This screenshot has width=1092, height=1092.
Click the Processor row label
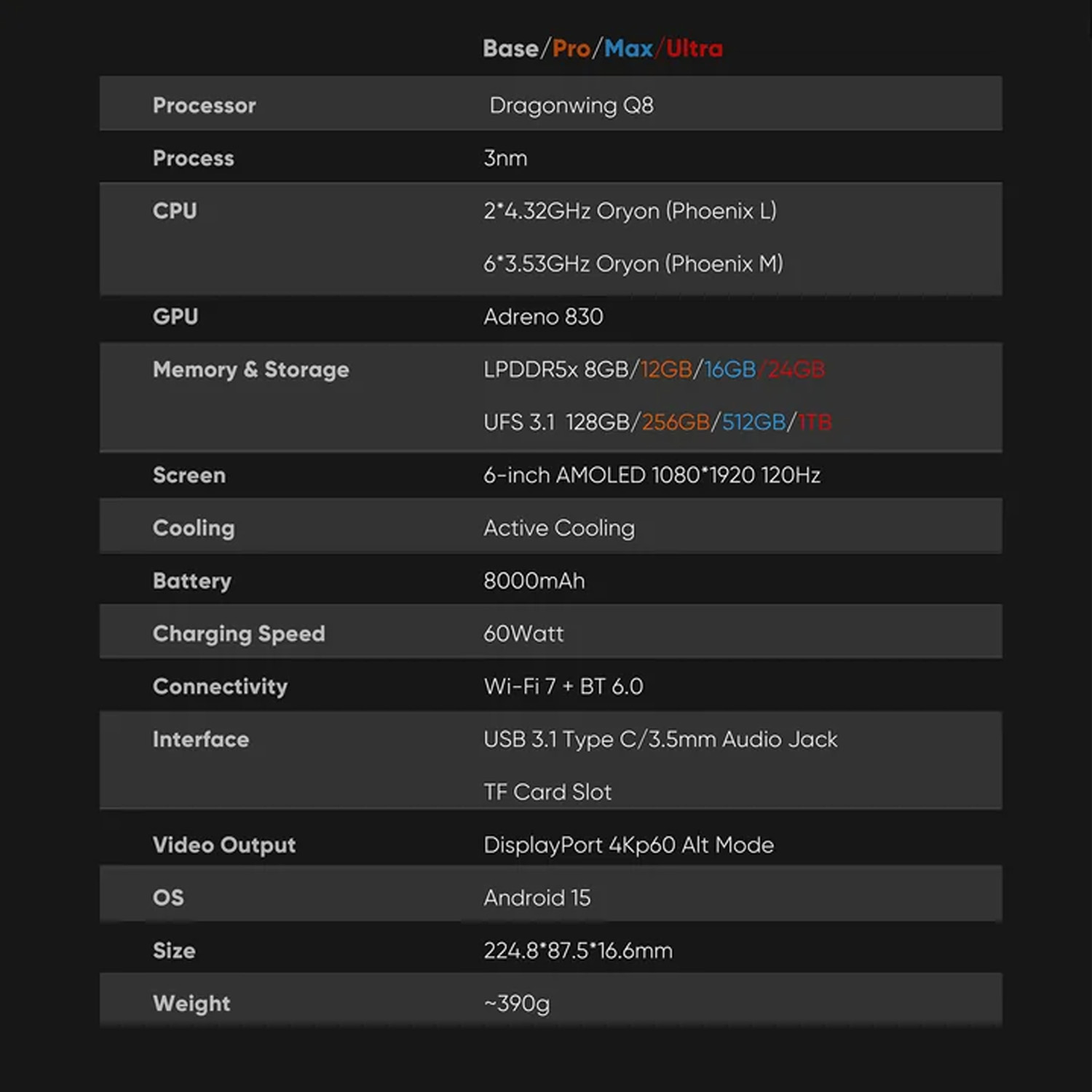[x=204, y=106]
